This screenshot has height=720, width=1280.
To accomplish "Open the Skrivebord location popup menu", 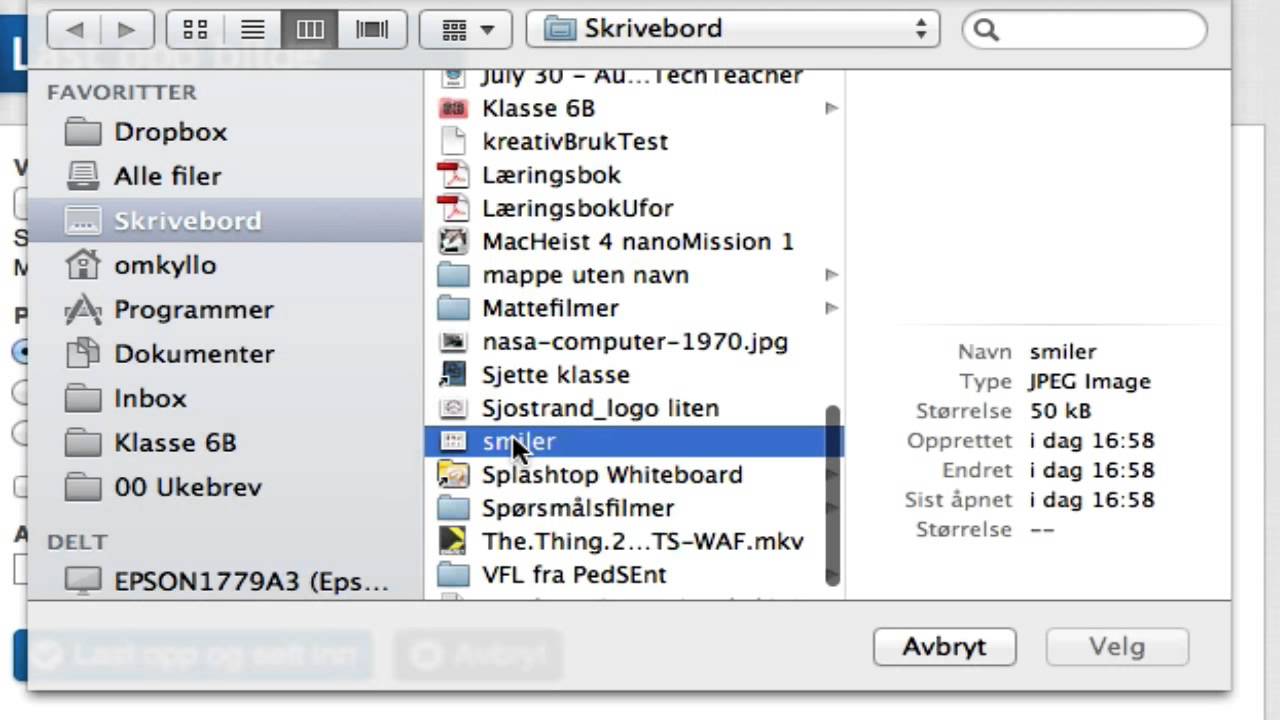I will [733, 29].
